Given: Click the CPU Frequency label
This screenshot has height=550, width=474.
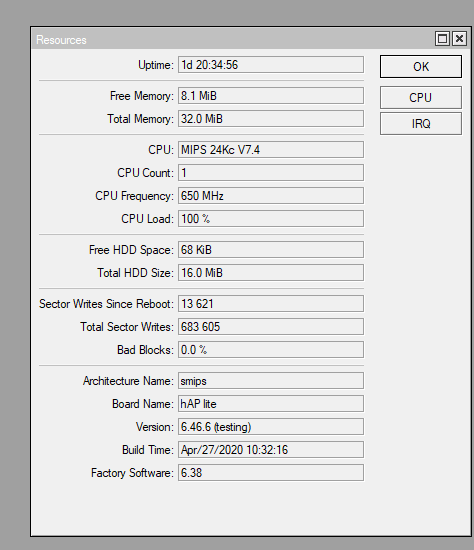Looking at the screenshot, I should (134, 196).
